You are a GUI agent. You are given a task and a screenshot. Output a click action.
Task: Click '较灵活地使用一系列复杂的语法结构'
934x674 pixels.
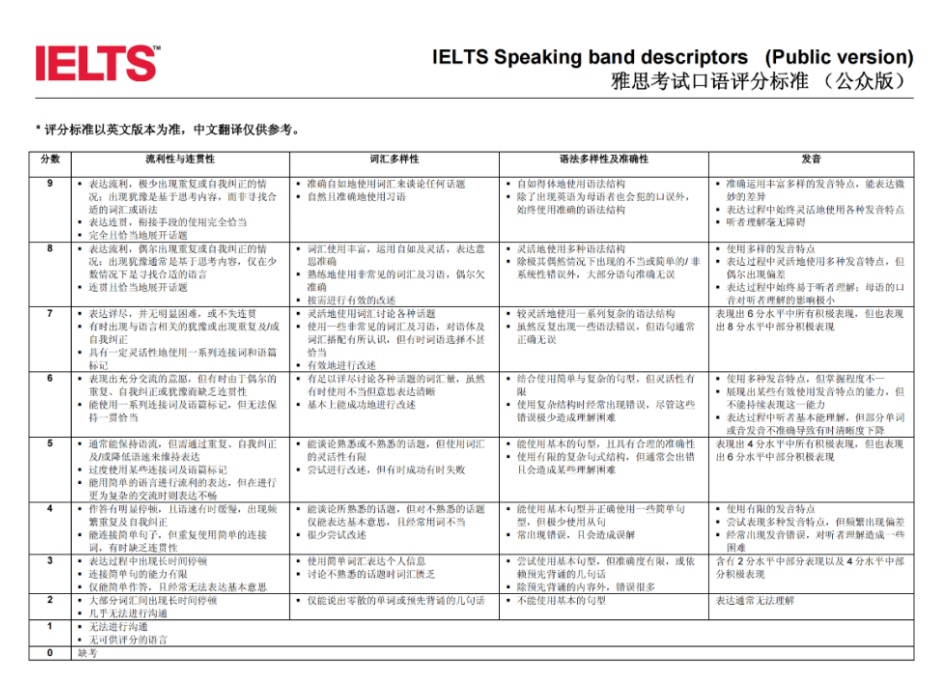coord(596,314)
